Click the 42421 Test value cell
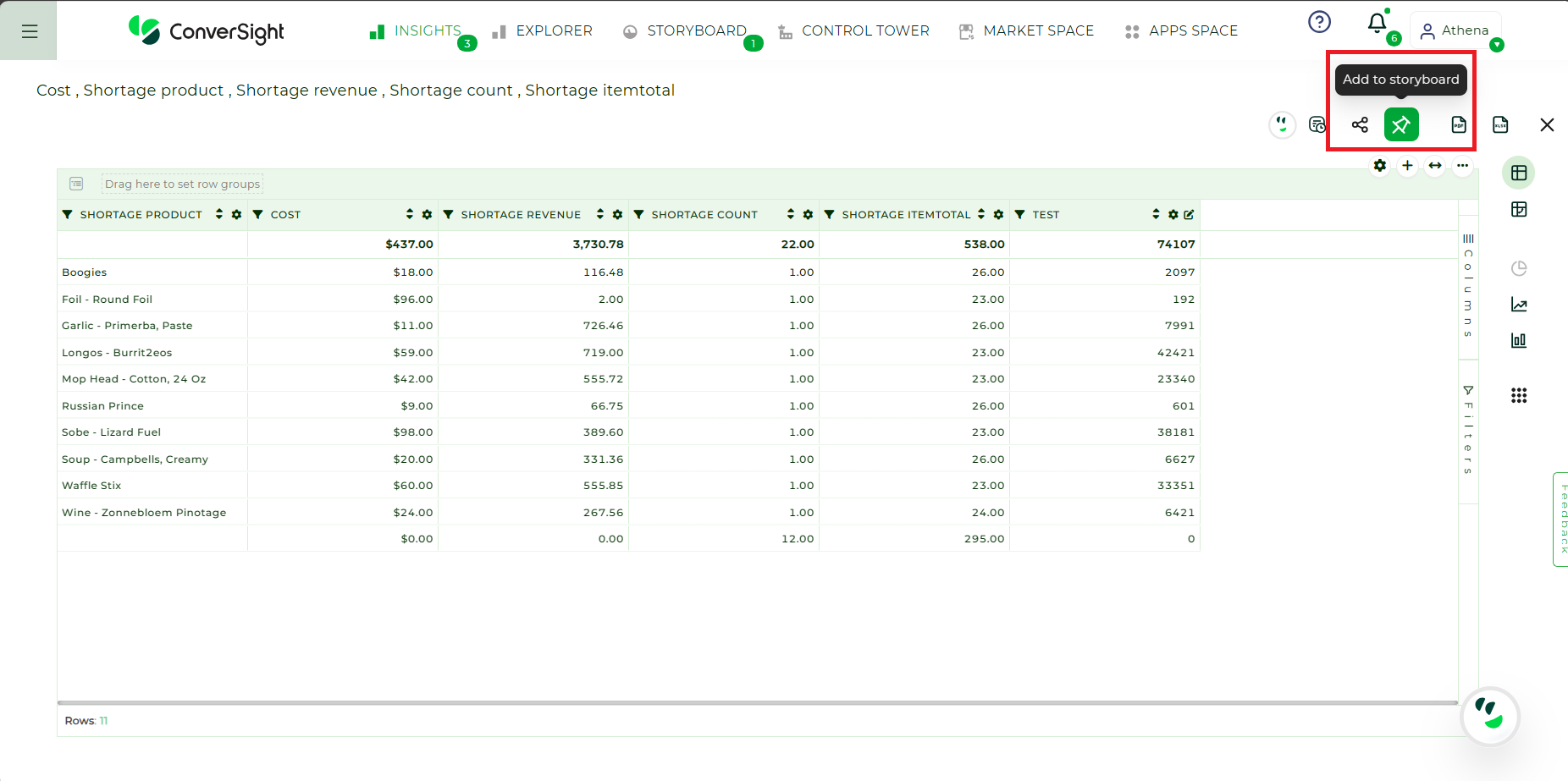This screenshot has height=781, width=1568. pyautogui.click(x=1105, y=353)
